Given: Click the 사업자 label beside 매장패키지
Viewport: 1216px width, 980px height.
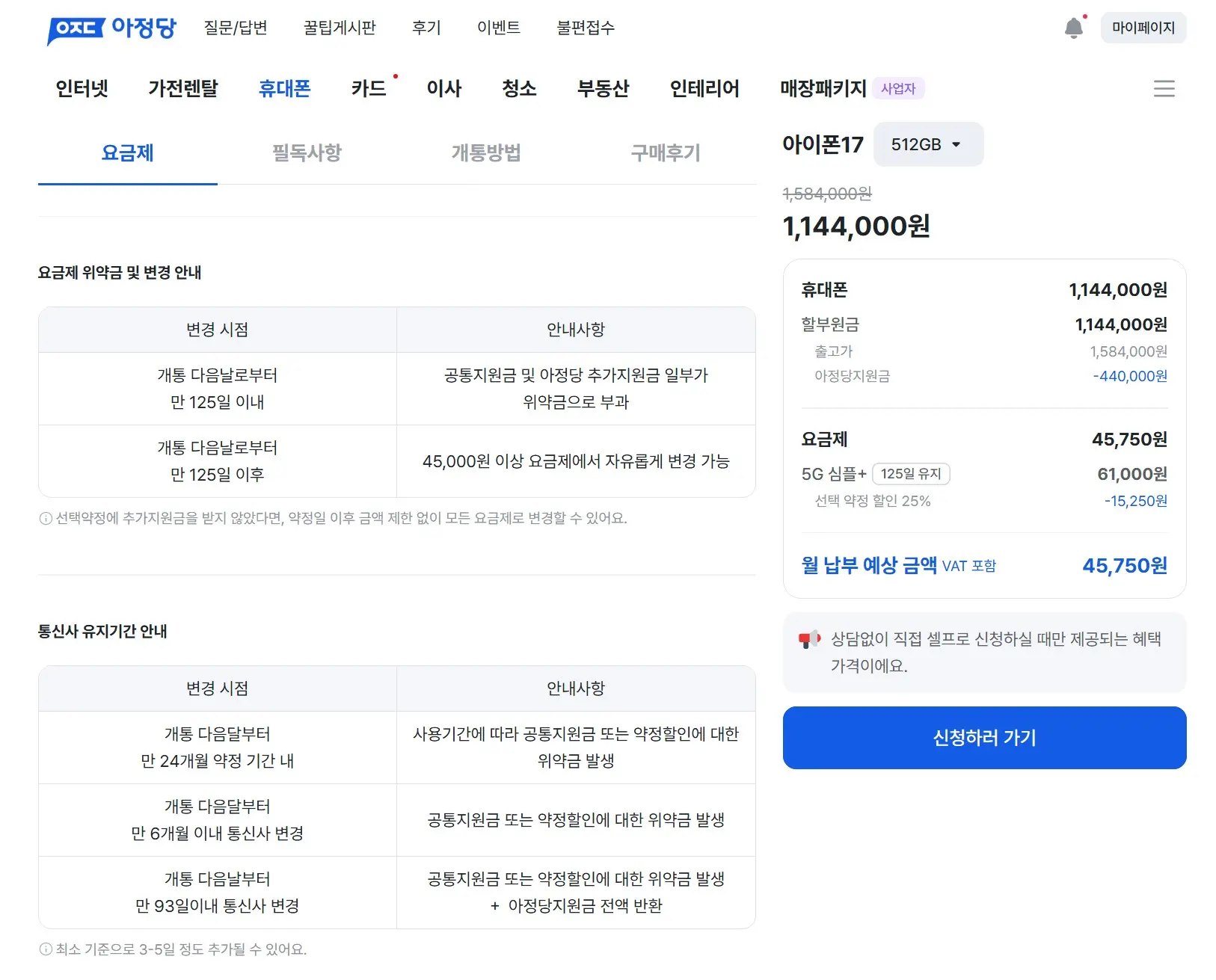Looking at the screenshot, I should coord(898,88).
